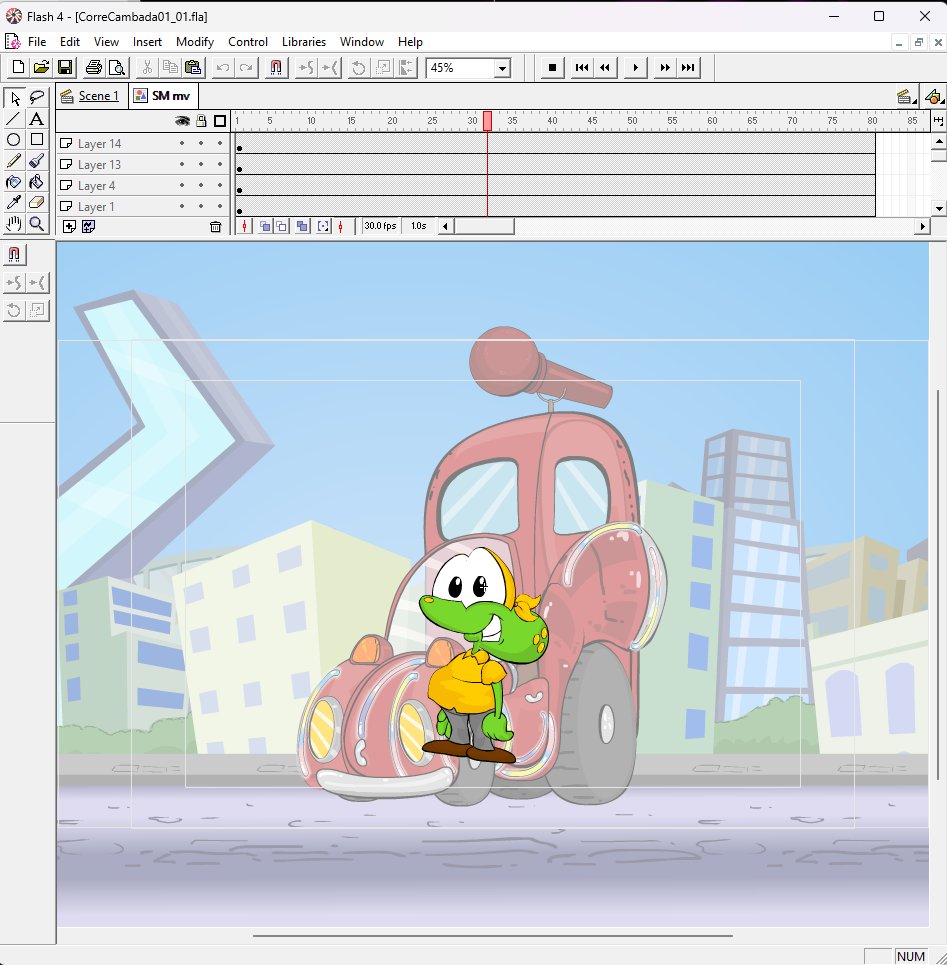Select the Oval tool
This screenshot has height=965, width=947.
(x=14, y=140)
